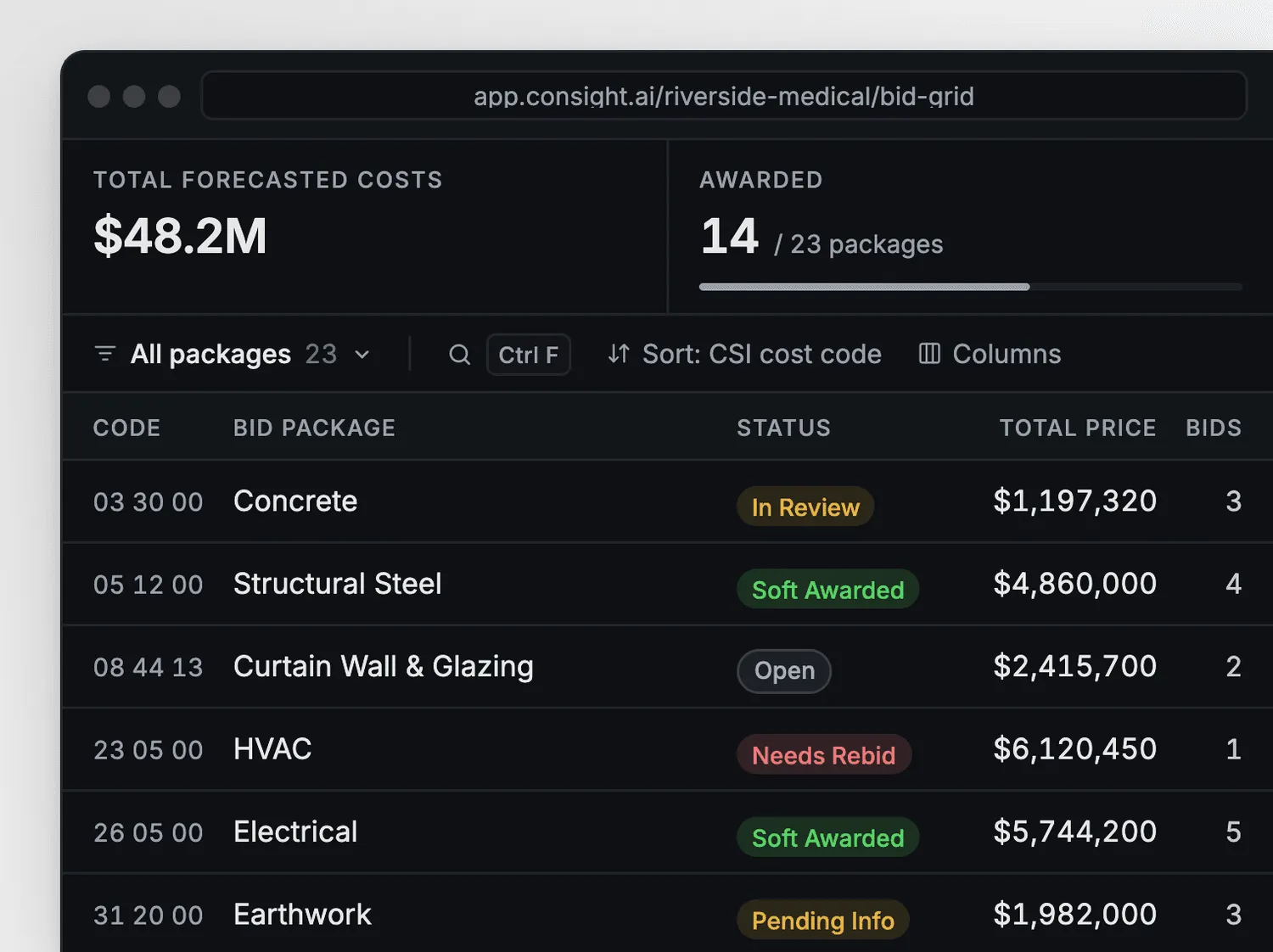Click the Pending Info status badge

[822, 920]
